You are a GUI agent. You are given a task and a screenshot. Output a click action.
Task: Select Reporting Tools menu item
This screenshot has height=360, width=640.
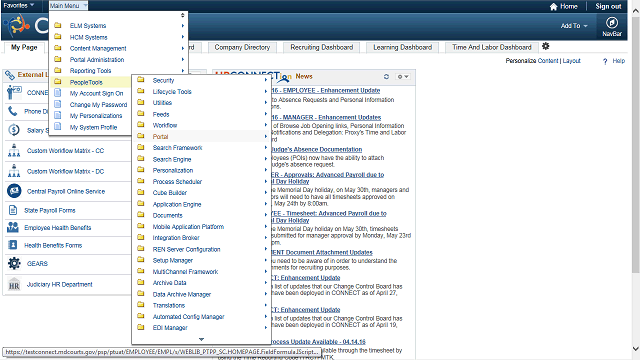(90, 71)
